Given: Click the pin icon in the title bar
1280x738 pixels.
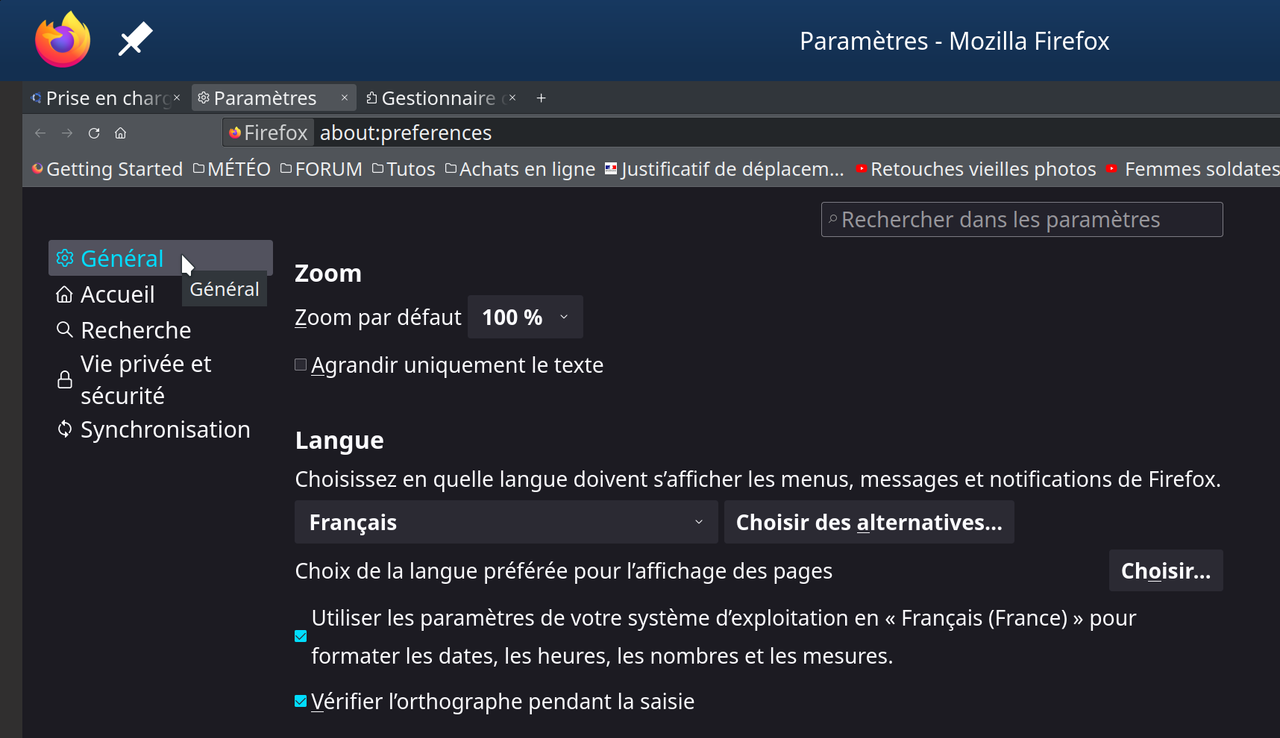Looking at the screenshot, I should coord(134,38).
